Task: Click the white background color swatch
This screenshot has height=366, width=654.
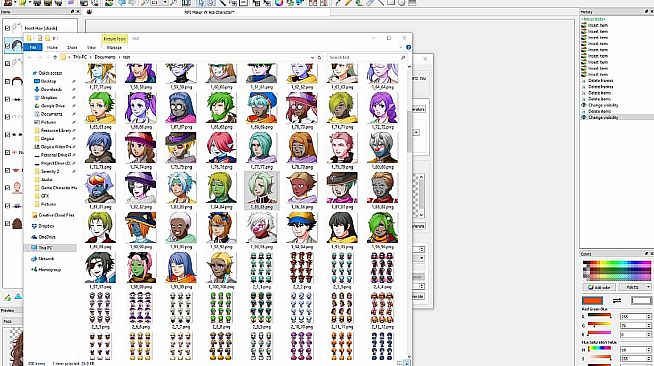Action: (x=641, y=301)
